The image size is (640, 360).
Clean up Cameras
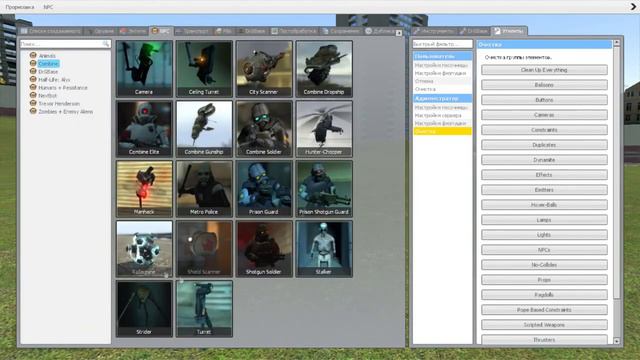pyautogui.click(x=544, y=115)
